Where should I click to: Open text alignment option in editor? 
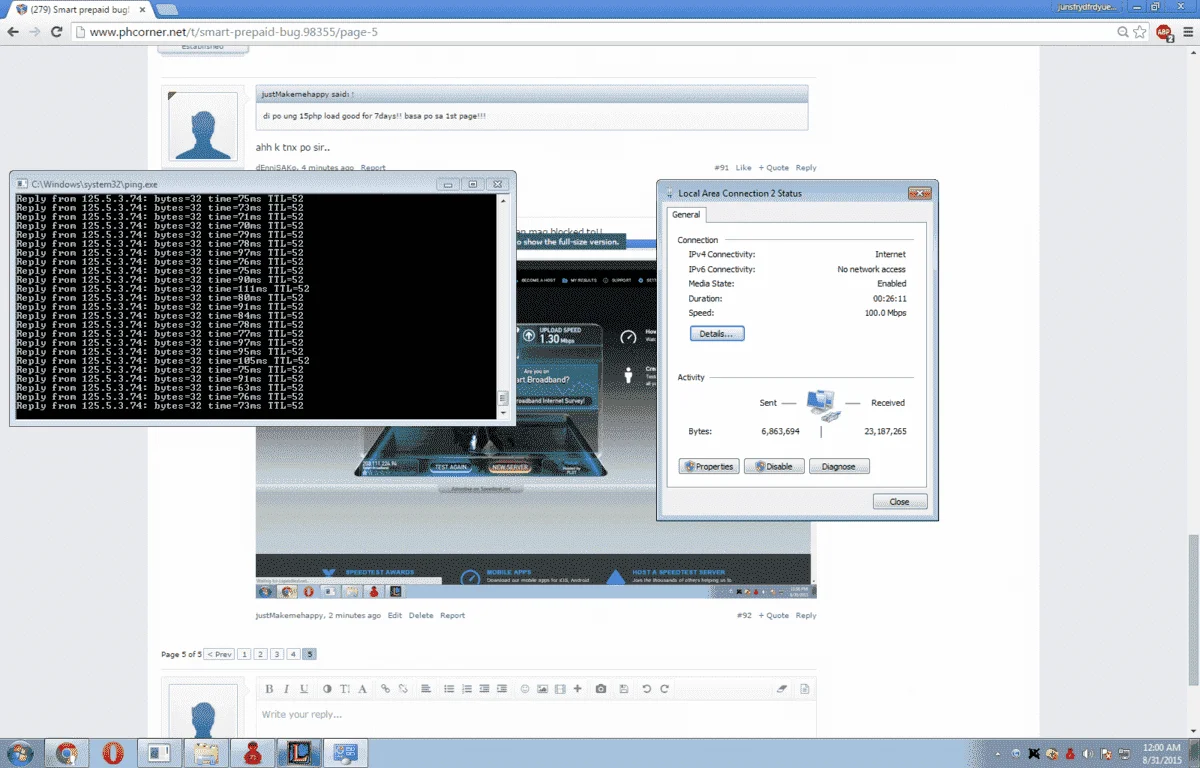point(426,689)
